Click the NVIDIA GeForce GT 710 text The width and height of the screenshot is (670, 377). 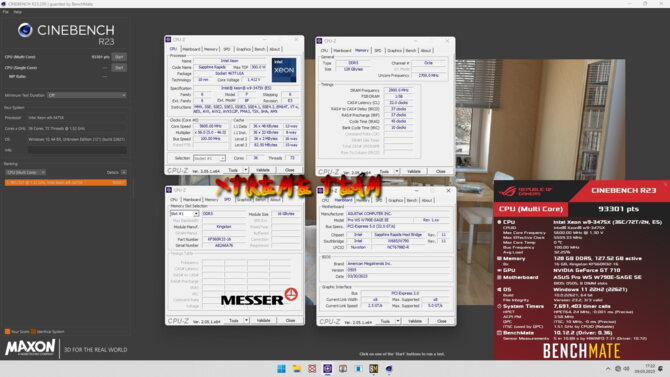587,270
